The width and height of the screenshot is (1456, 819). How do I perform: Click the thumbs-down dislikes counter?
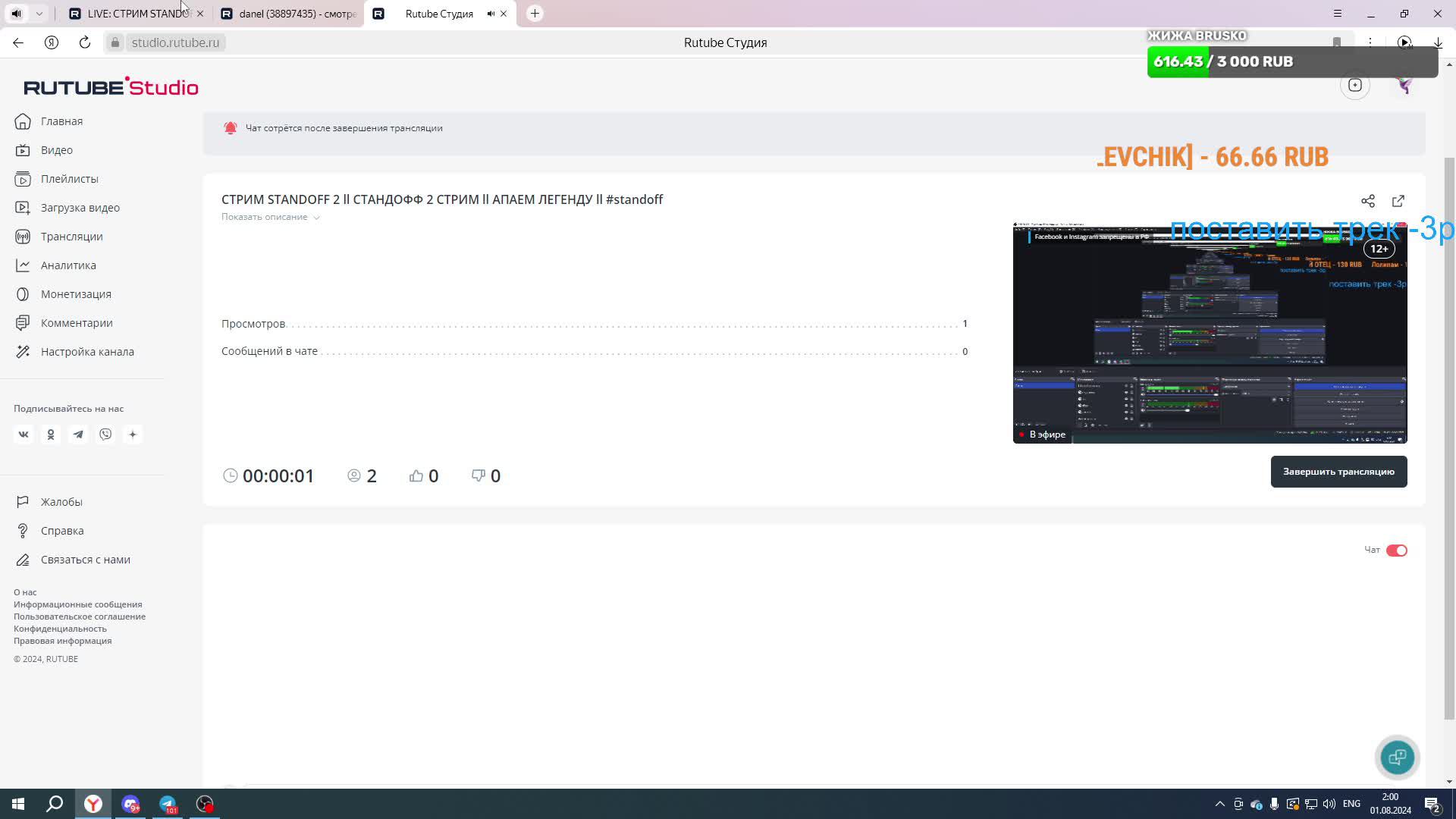(x=486, y=475)
